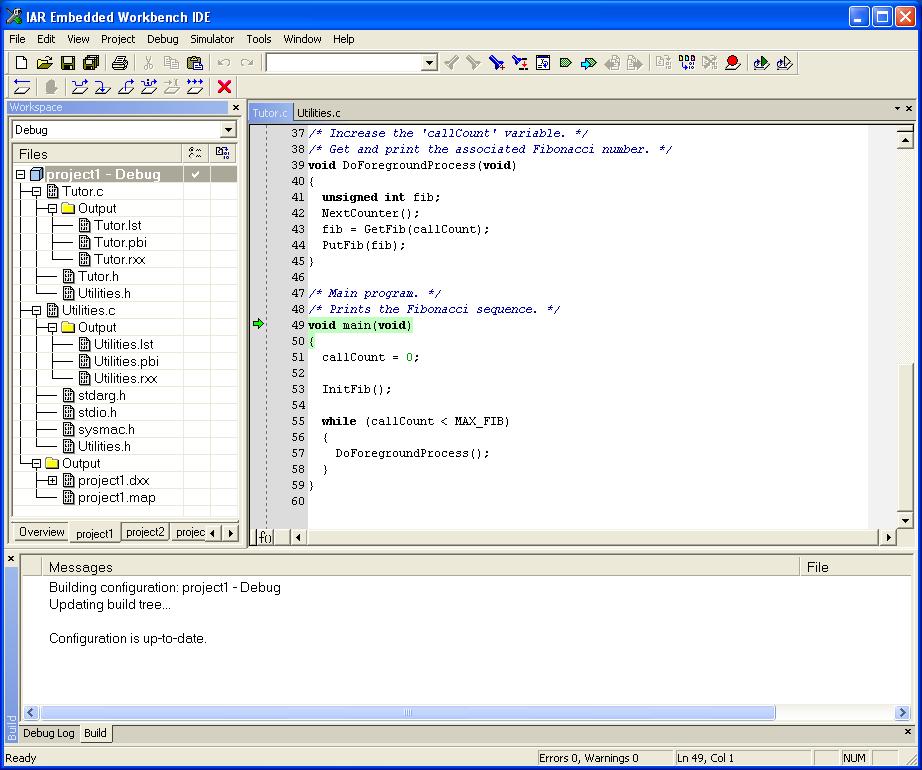Toggle a bookmark with the green tag icon

click(x=566, y=63)
